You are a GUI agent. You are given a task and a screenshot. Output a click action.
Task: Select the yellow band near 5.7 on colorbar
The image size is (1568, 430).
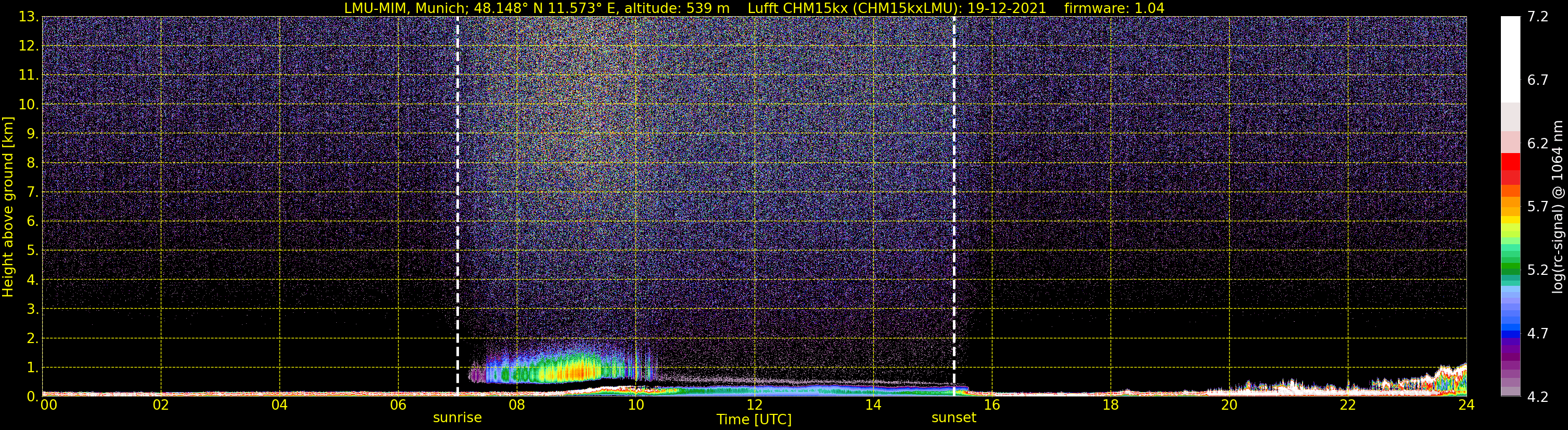(x=1510, y=220)
